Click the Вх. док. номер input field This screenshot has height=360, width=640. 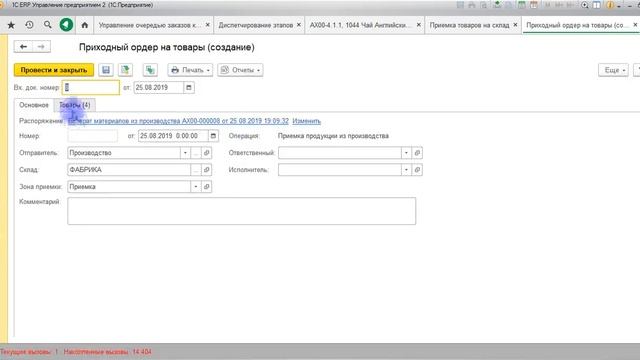[91, 87]
